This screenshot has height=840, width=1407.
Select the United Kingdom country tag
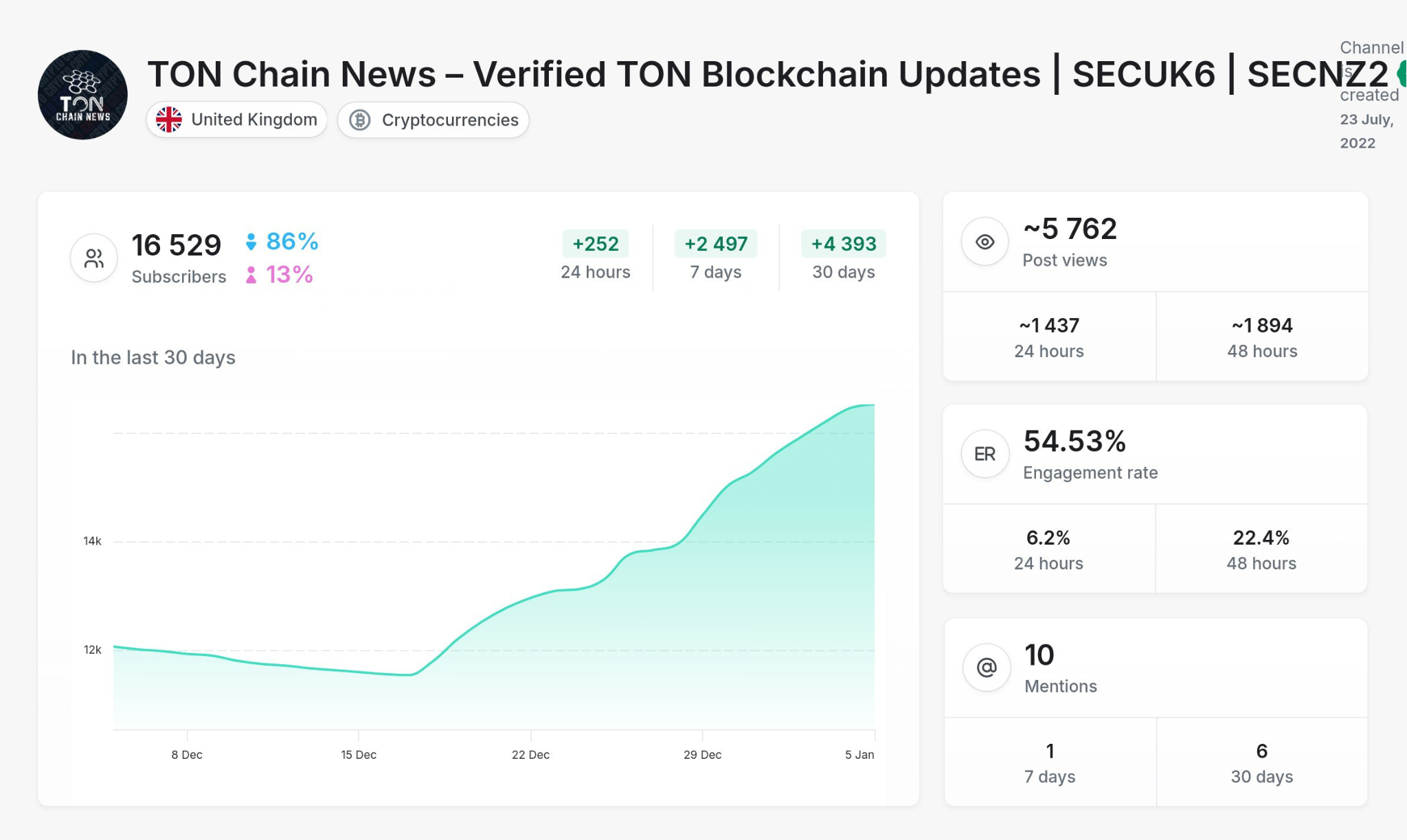click(x=236, y=119)
